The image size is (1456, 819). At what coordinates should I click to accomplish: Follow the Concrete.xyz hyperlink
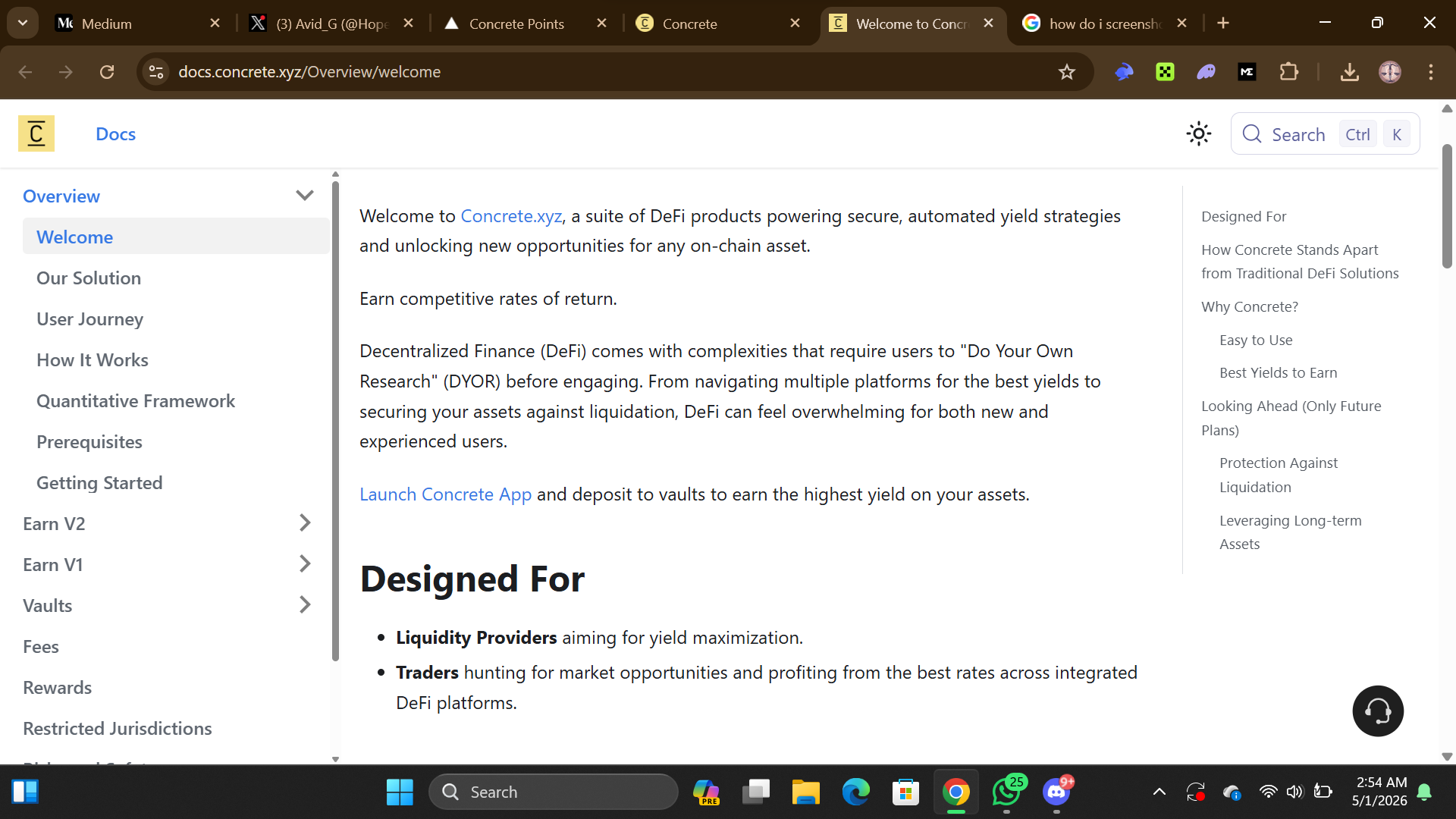[x=511, y=216]
